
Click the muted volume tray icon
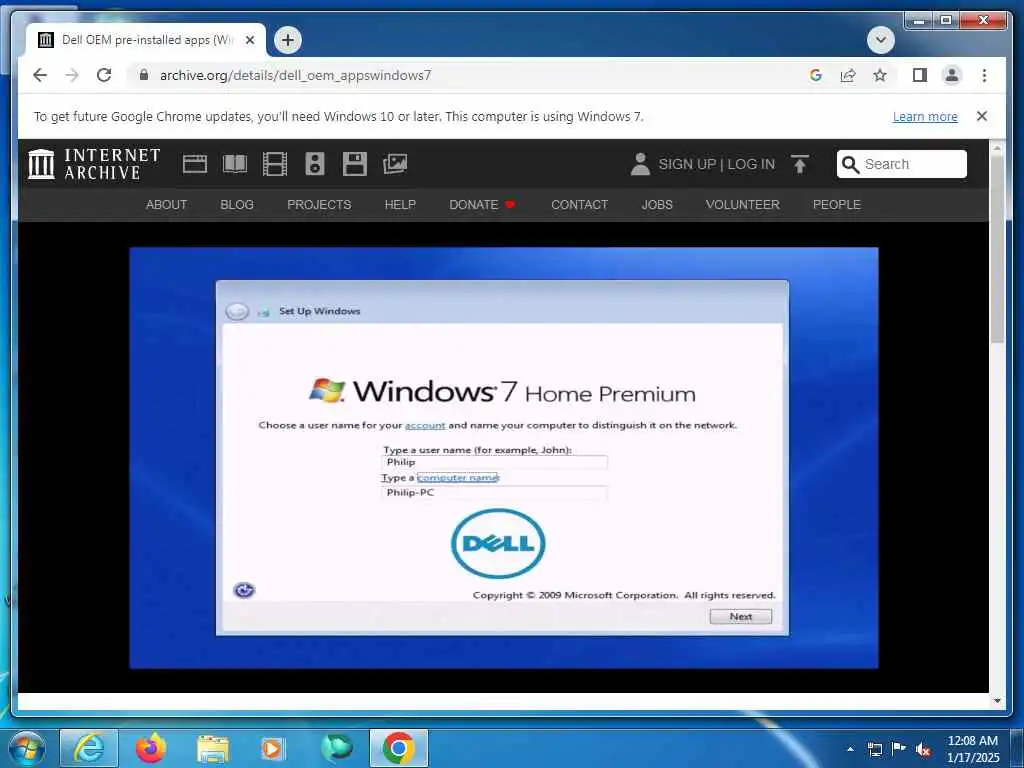[923, 749]
